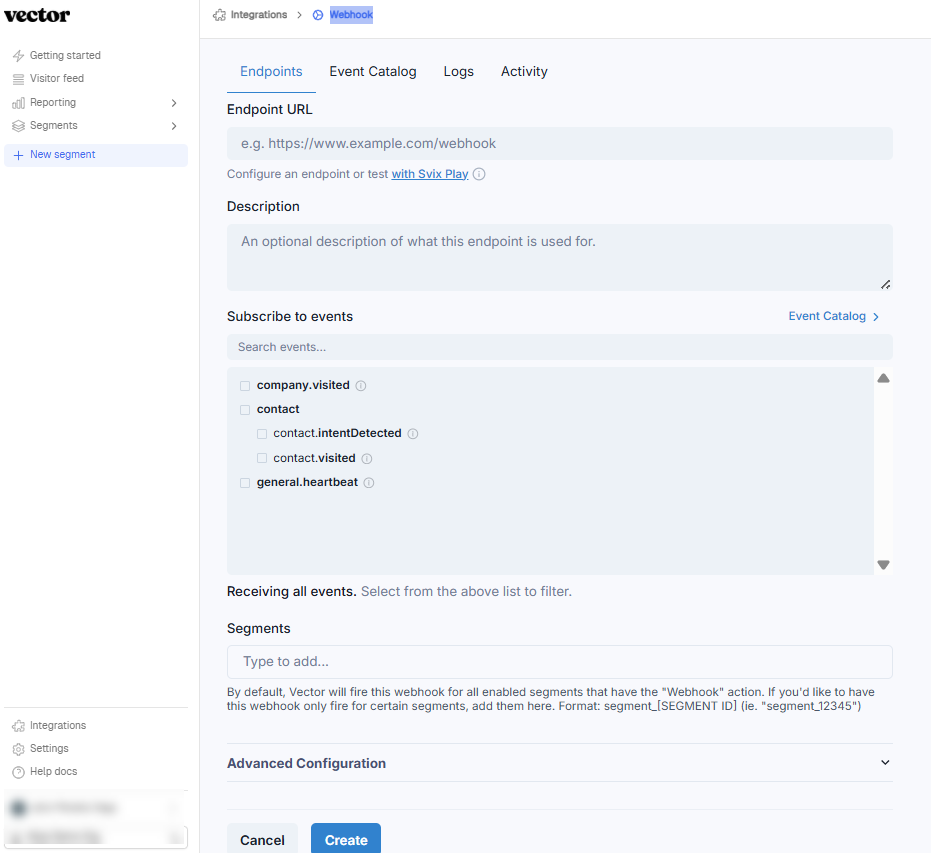Click the Segments layers icon
931x853 pixels.
(18, 126)
